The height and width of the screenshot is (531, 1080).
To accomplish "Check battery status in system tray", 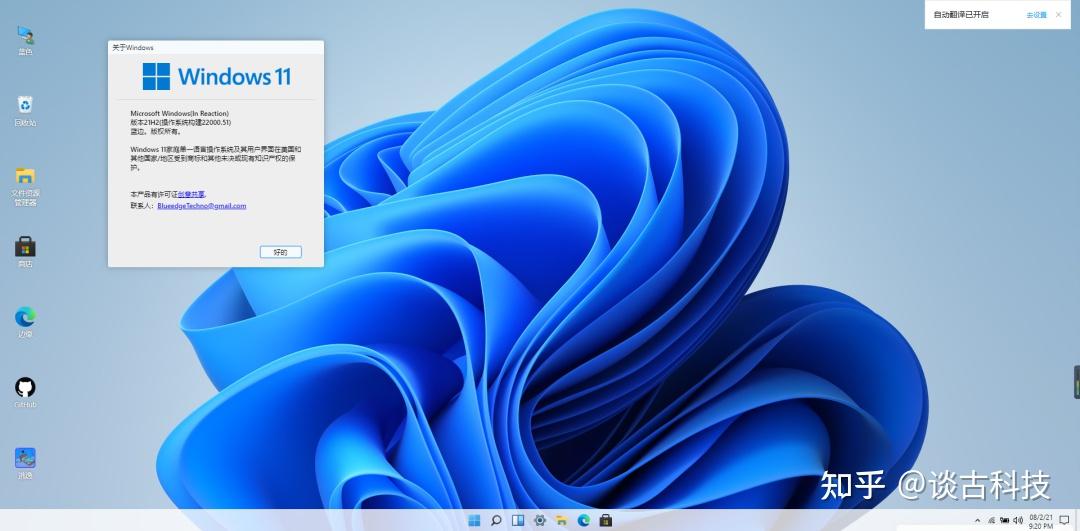I will (x=1005, y=520).
